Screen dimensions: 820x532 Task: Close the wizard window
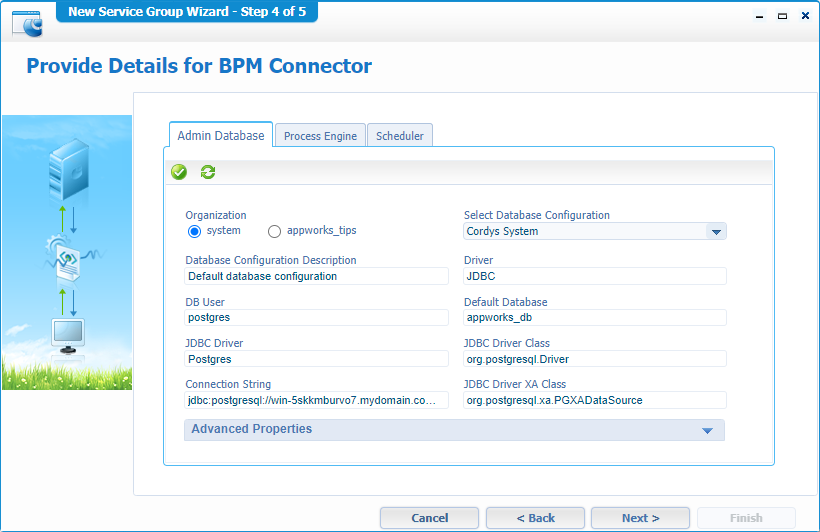pyautogui.click(x=805, y=16)
